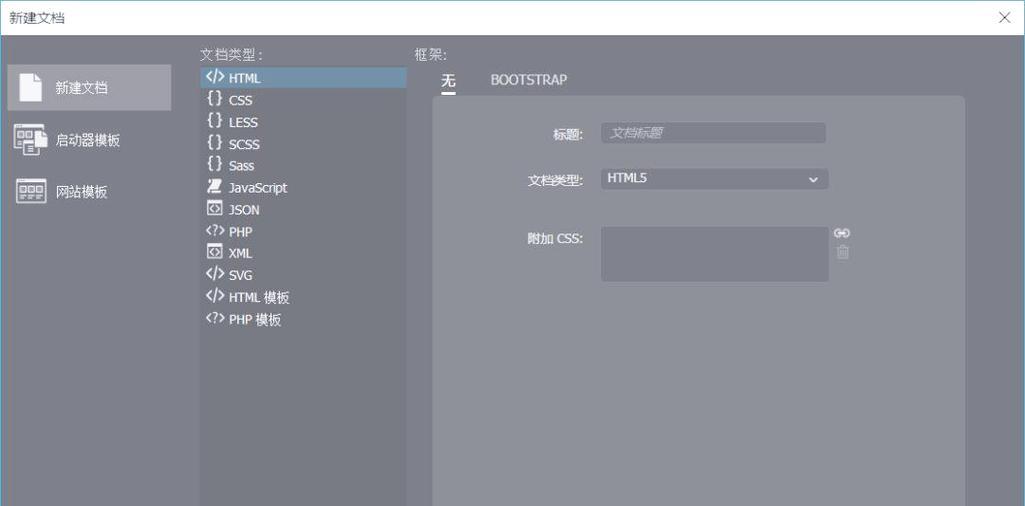
Task: Choose JavaScript text in document type list
Action: click(x=258, y=188)
